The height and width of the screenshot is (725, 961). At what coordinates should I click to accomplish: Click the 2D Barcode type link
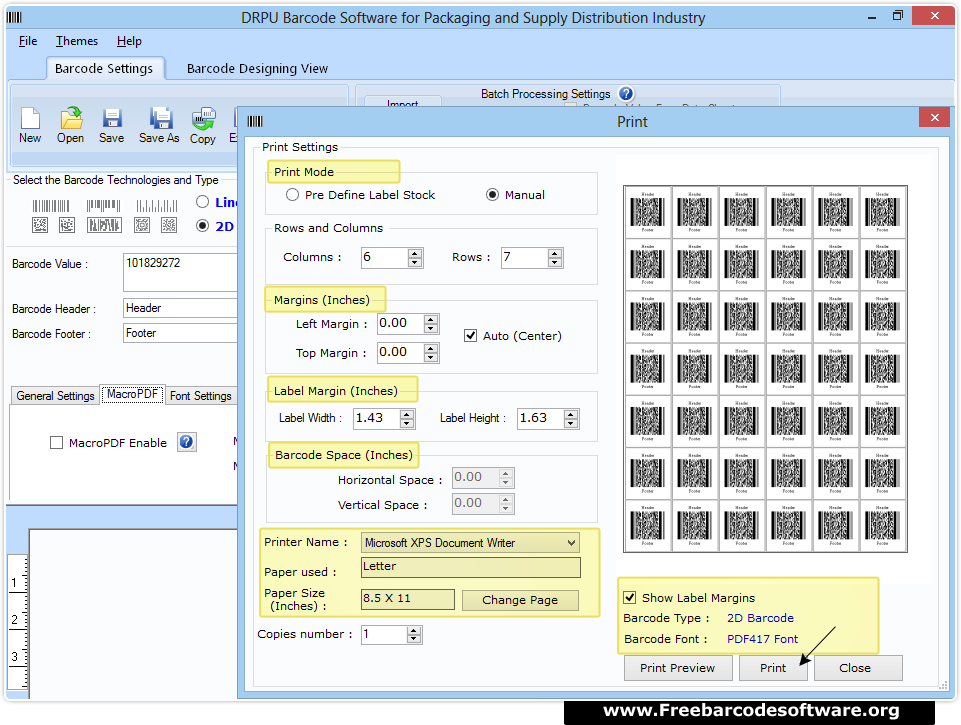point(760,618)
